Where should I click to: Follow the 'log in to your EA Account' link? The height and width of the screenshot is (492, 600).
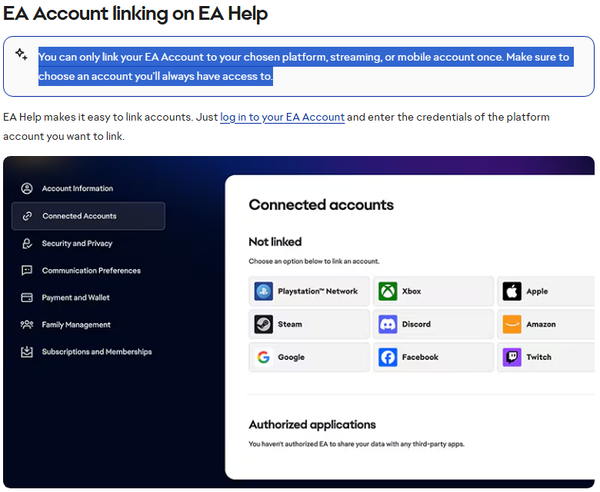282,117
